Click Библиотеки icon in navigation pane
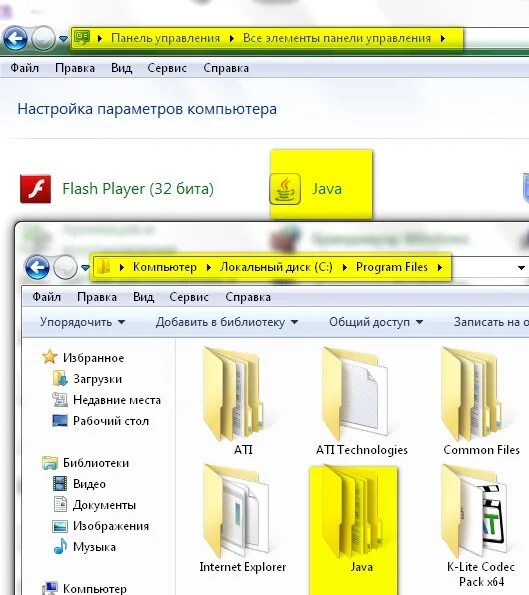Screen dimensions: 529x595 tap(50, 463)
